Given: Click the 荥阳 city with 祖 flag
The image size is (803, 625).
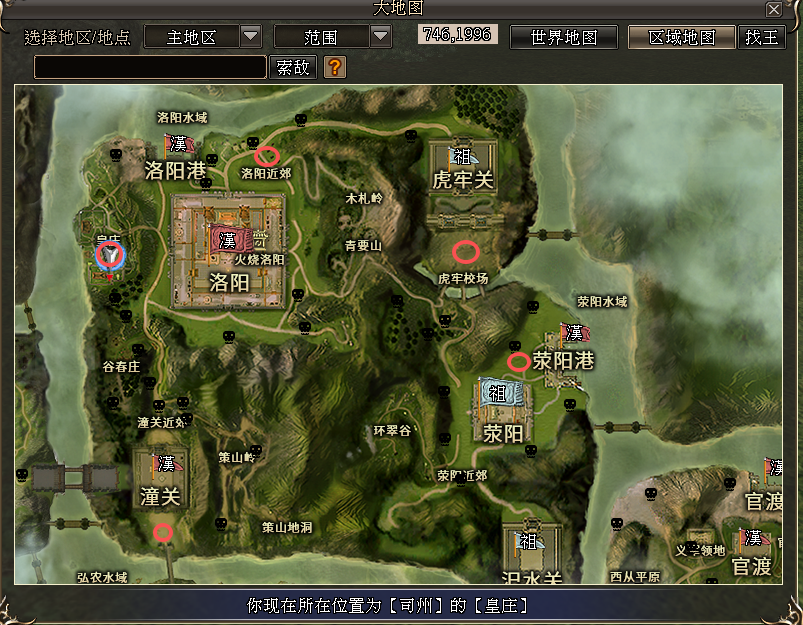Looking at the screenshot, I should tap(504, 408).
